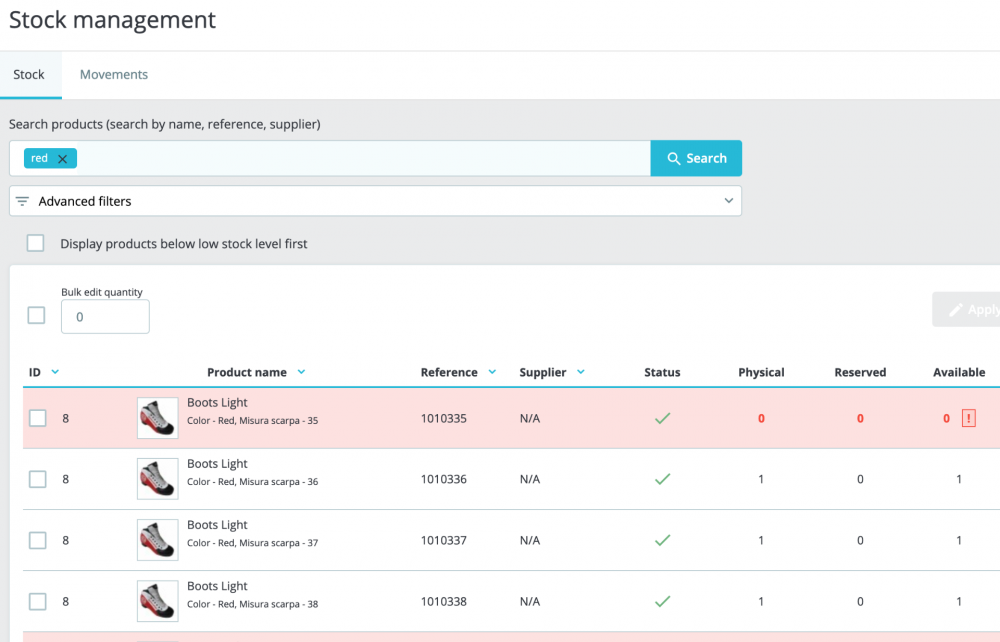Sort by Supplier column arrow
The image size is (1000, 642).
click(x=581, y=372)
